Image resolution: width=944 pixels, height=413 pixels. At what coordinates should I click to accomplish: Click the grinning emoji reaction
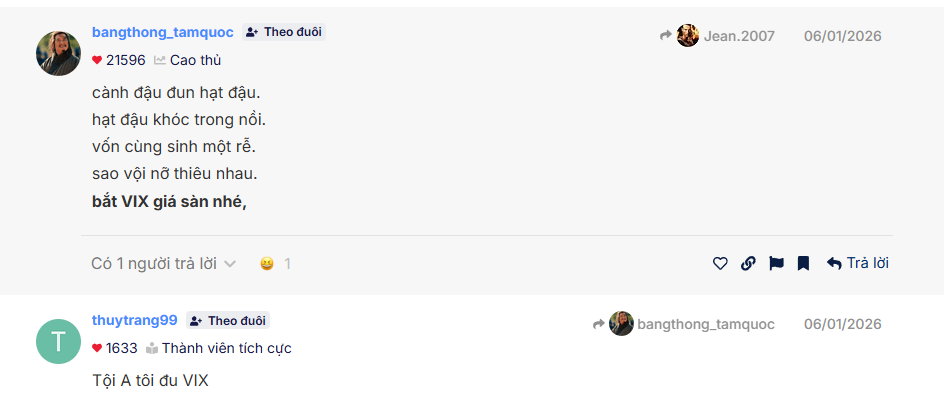click(x=267, y=264)
